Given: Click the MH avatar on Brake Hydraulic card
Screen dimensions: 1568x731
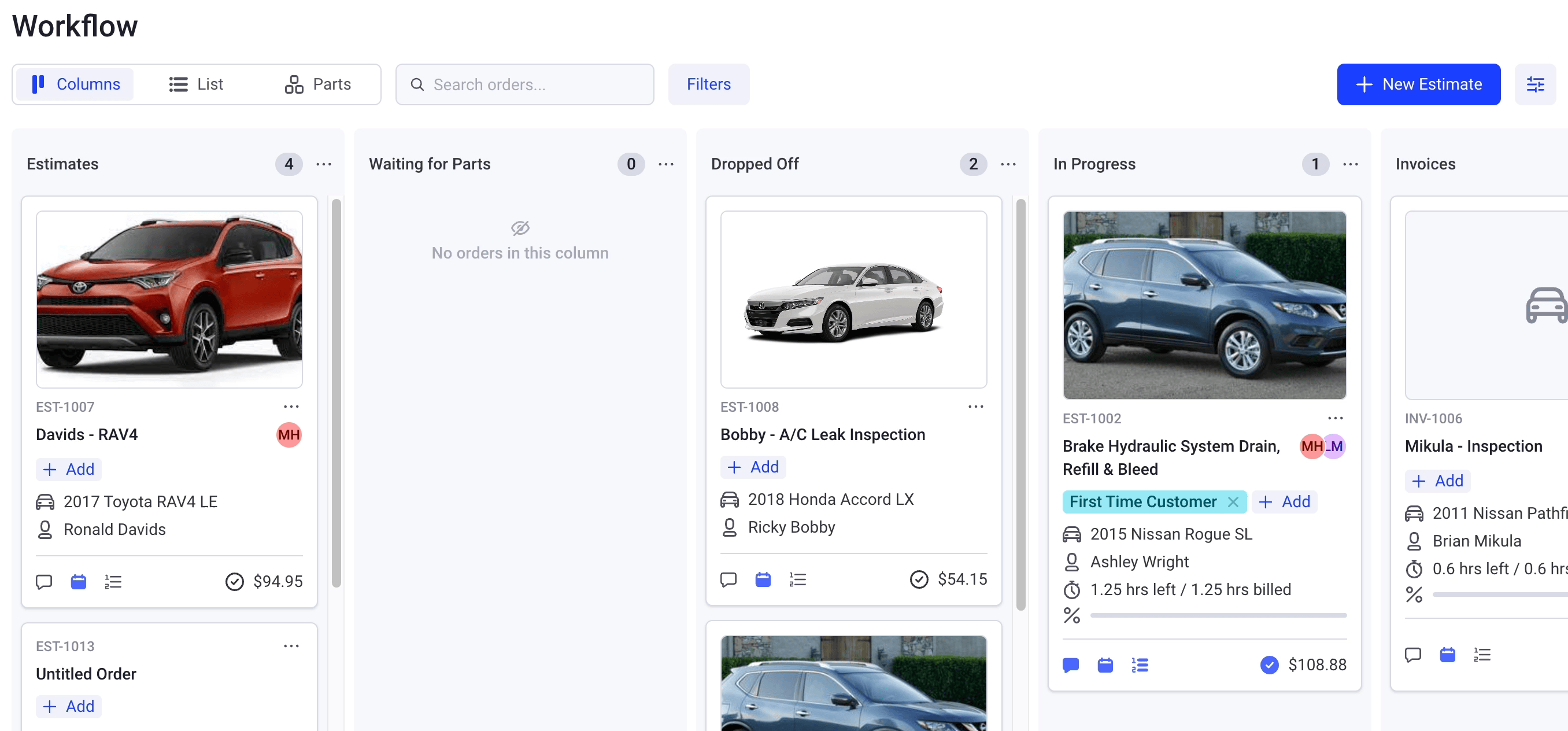Looking at the screenshot, I should click(x=1311, y=446).
